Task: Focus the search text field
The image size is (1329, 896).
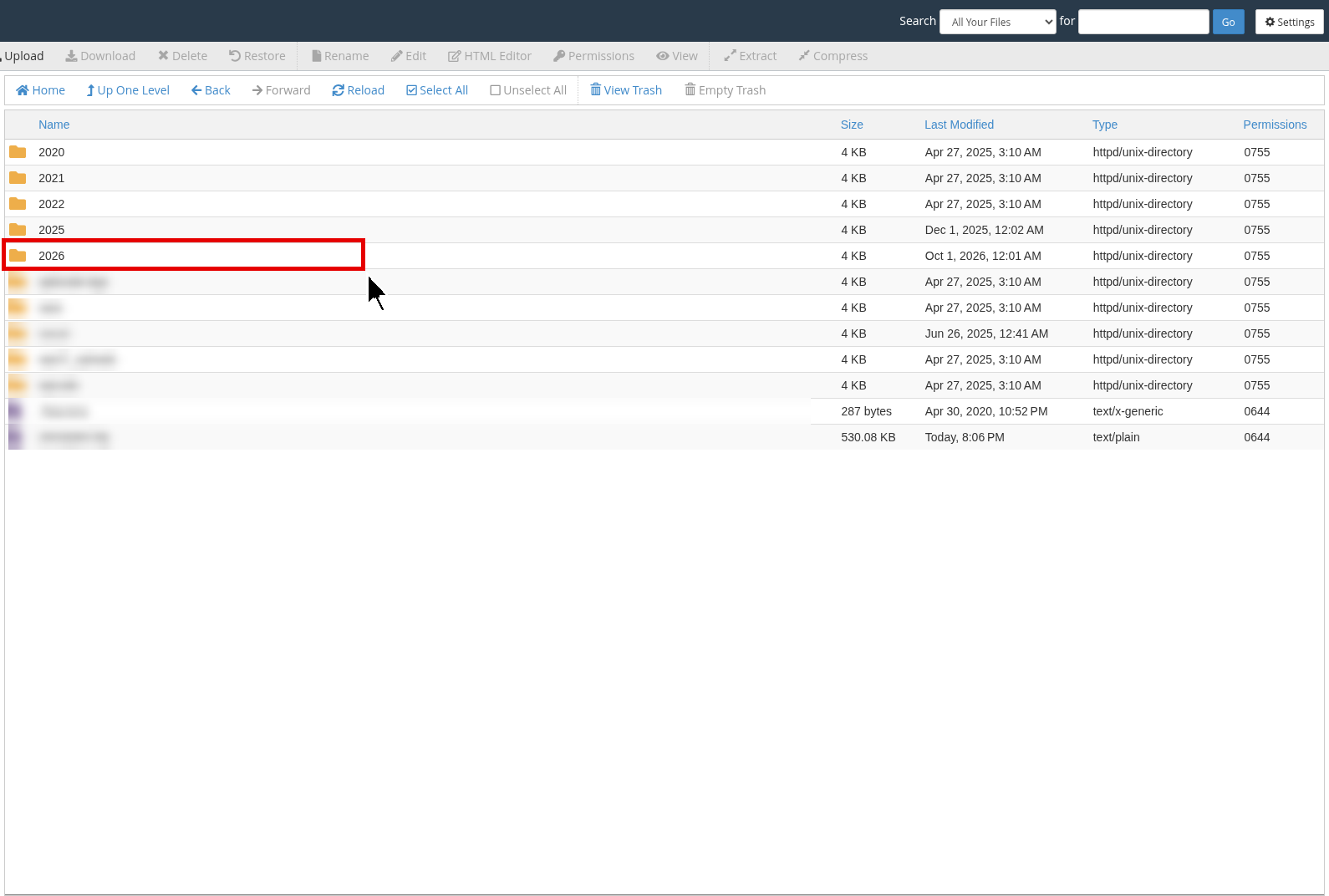Action: click(x=1143, y=22)
